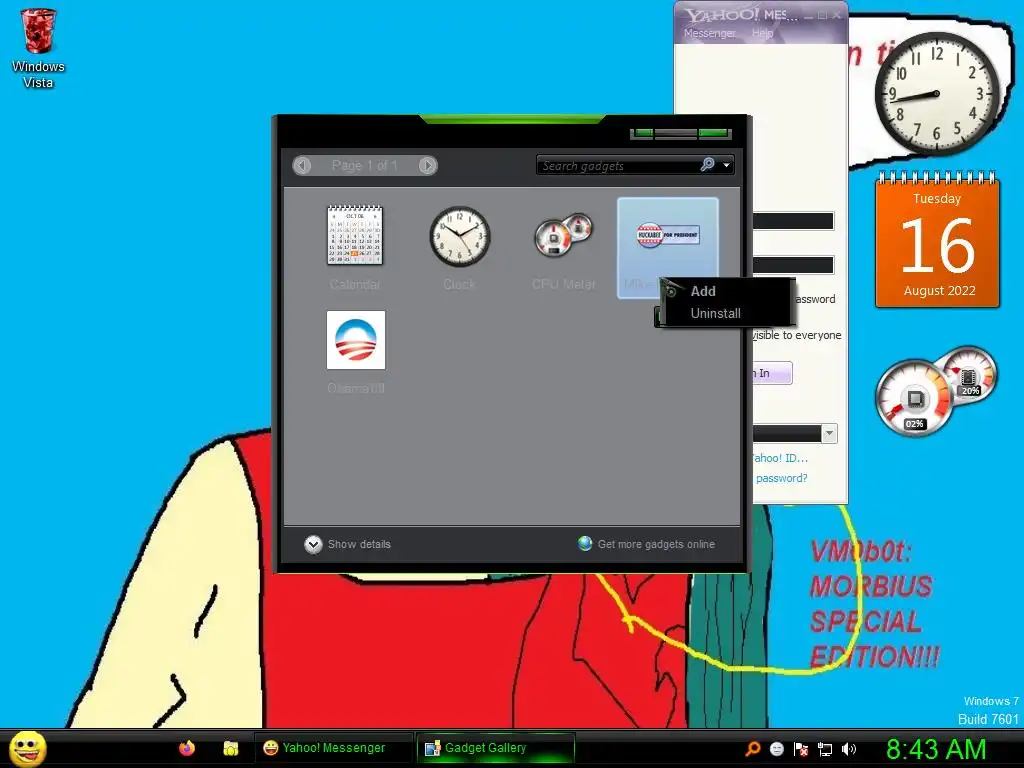Expand Show details chevron
Image resolution: width=1024 pixels, height=768 pixels.
pos(313,544)
